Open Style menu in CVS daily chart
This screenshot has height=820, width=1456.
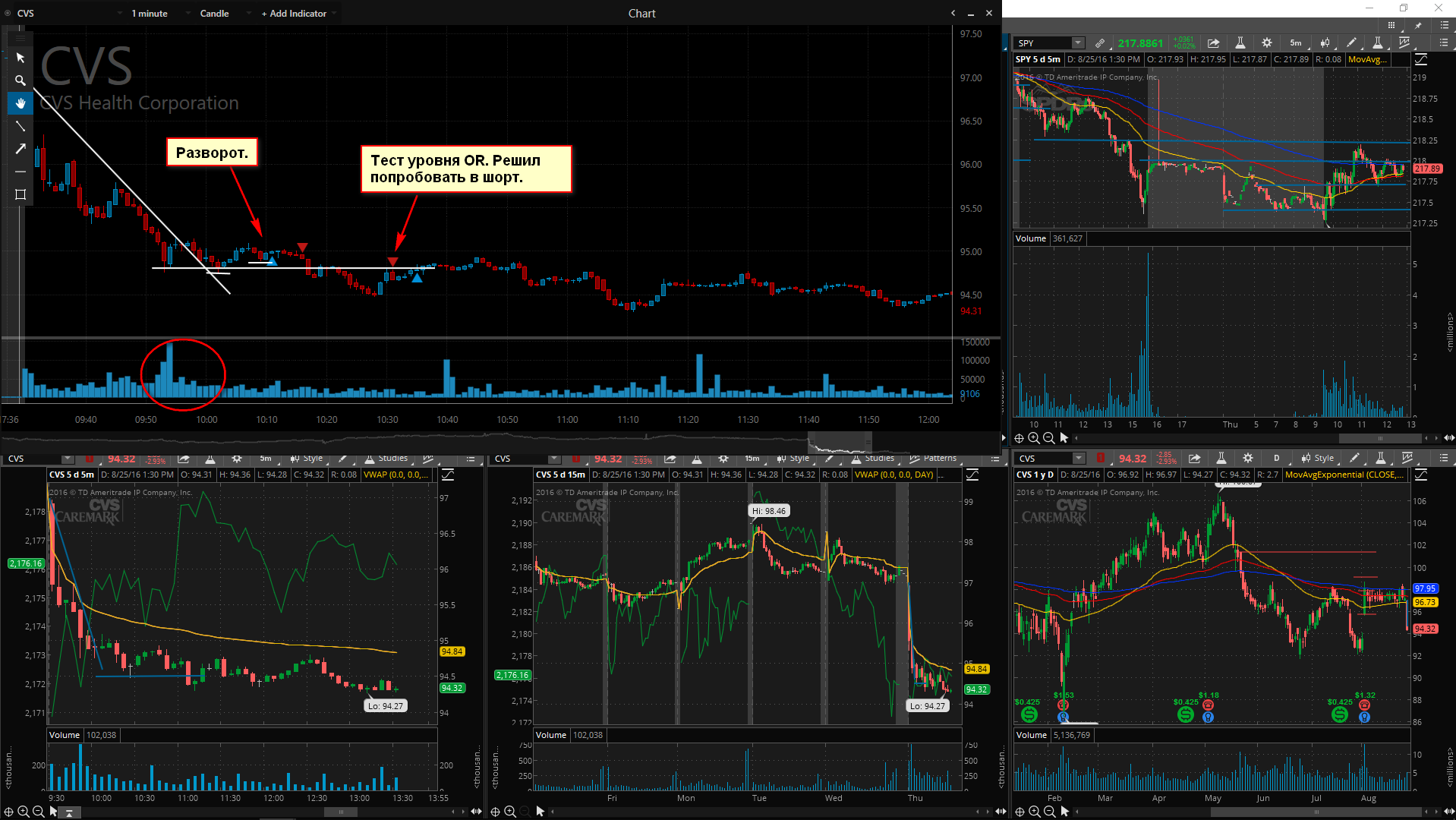[x=1317, y=459]
